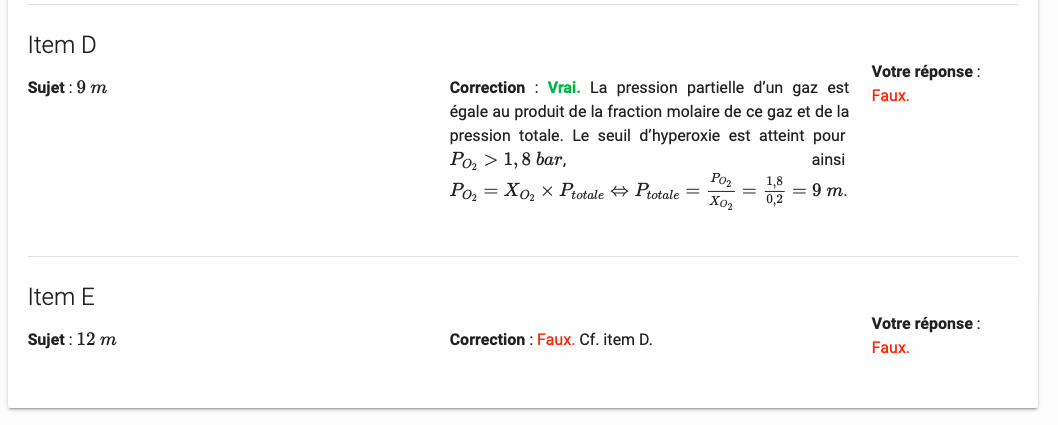Click the PO2 over XO2 fraction

[721, 192]
